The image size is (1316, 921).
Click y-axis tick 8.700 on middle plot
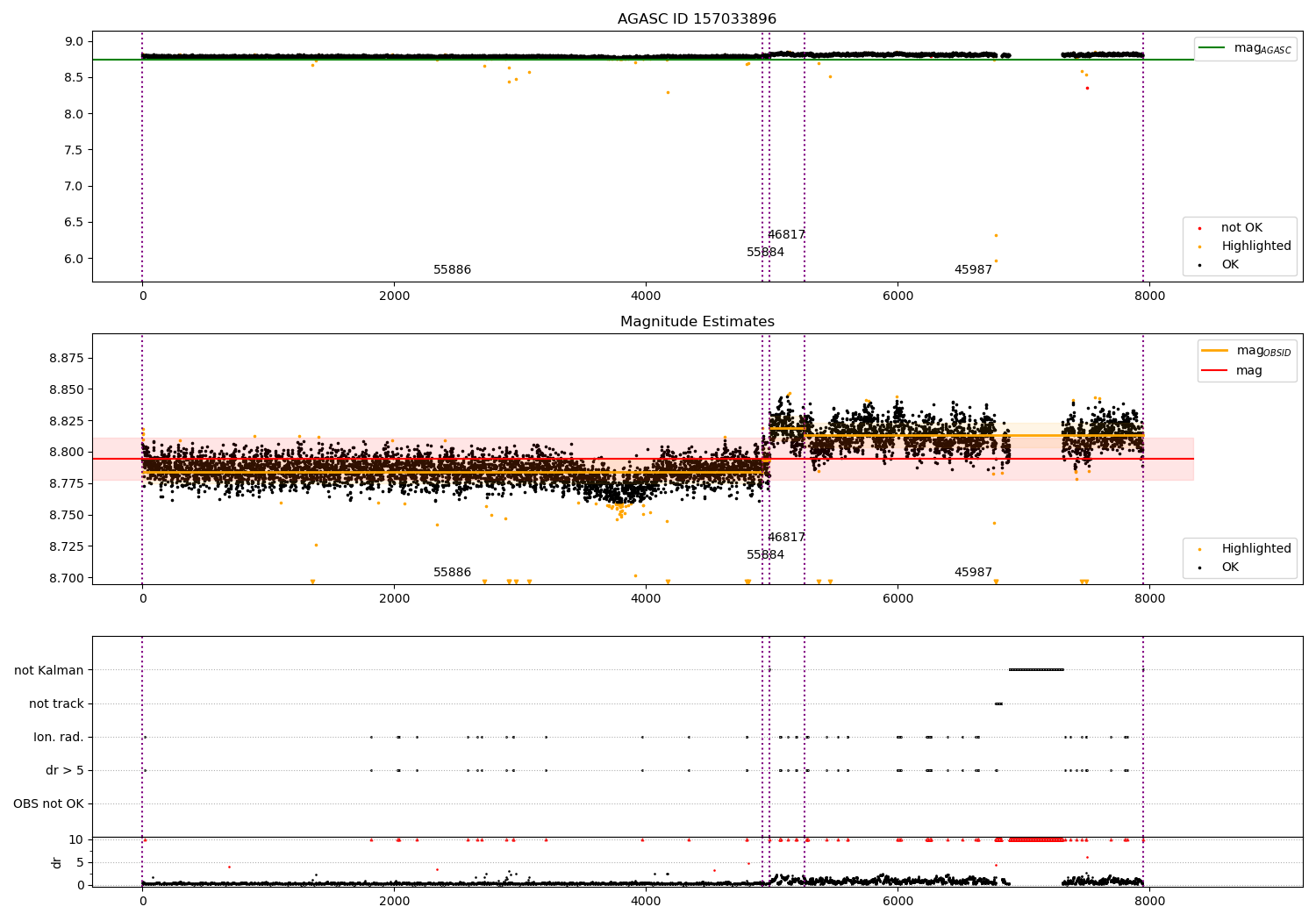[x=67, y=578]
